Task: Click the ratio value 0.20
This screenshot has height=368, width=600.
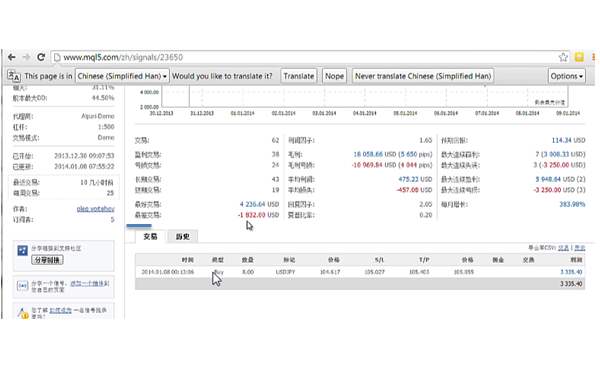Action: tap(426, 215)
